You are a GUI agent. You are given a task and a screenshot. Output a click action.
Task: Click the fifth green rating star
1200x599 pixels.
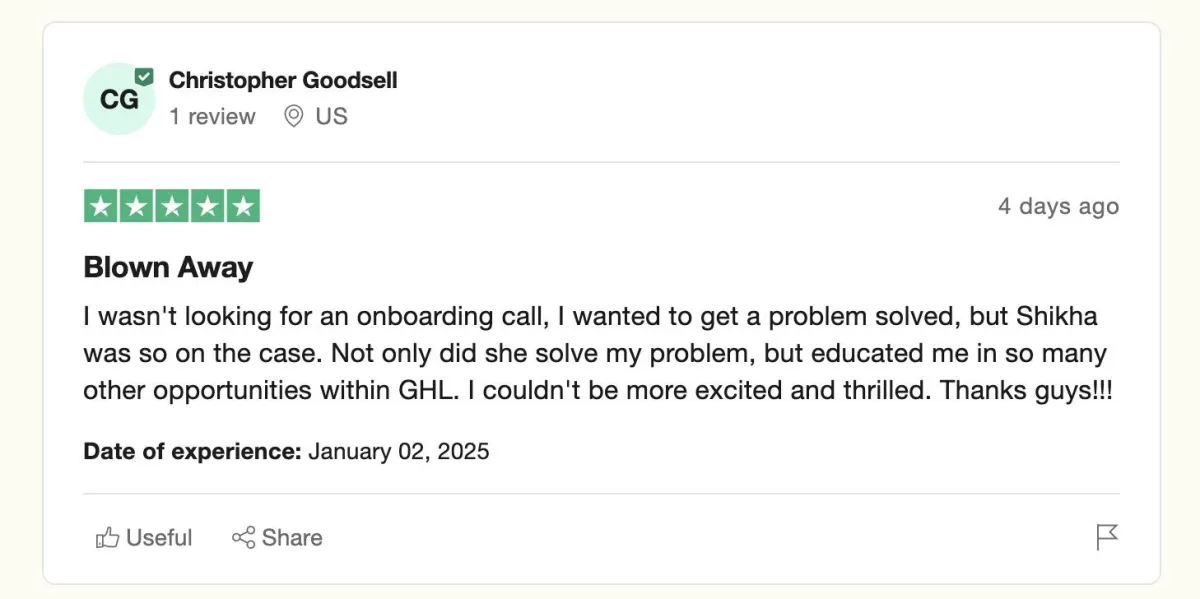pyautogui.click(x=243, y=206)
